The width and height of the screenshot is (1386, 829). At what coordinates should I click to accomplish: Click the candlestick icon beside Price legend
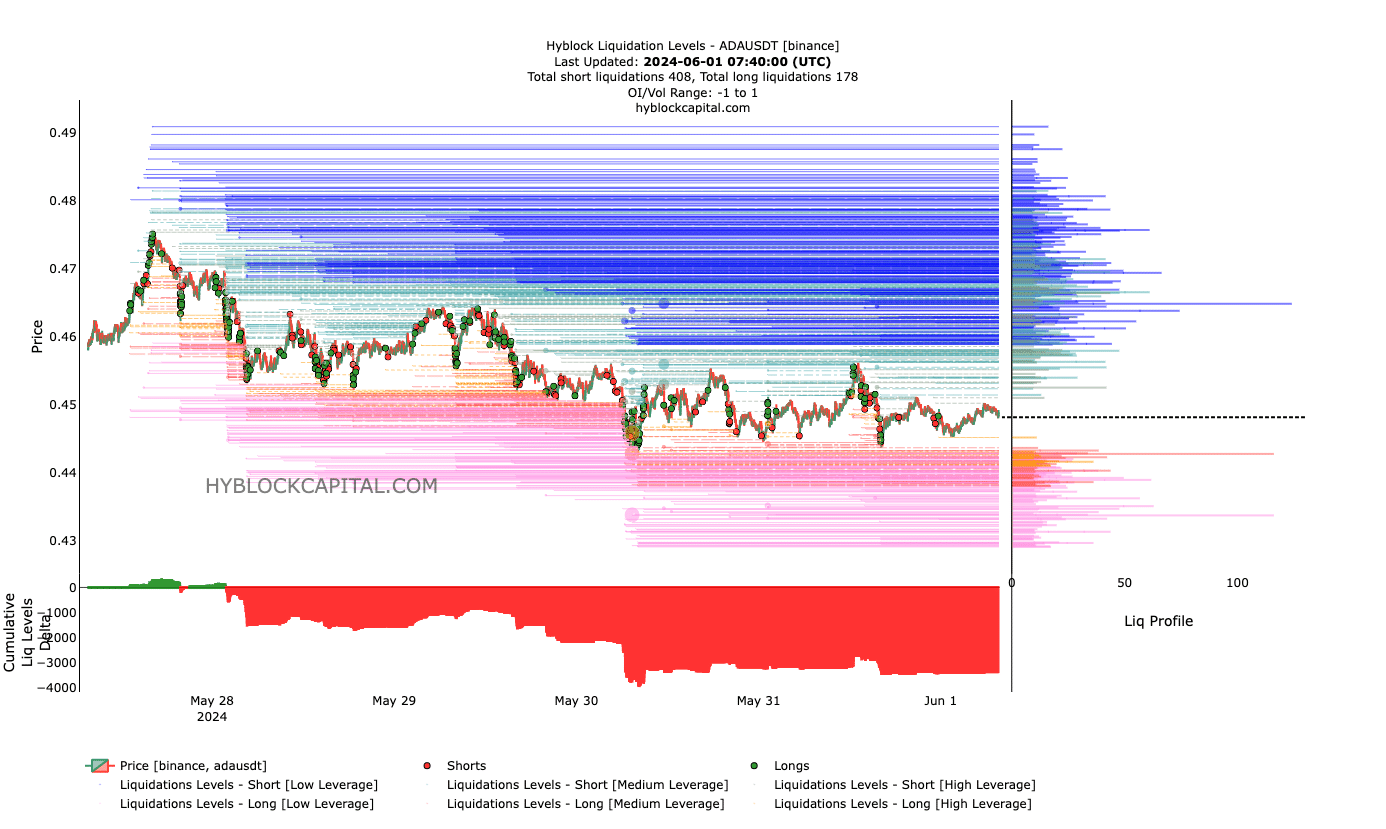(100, 766)
